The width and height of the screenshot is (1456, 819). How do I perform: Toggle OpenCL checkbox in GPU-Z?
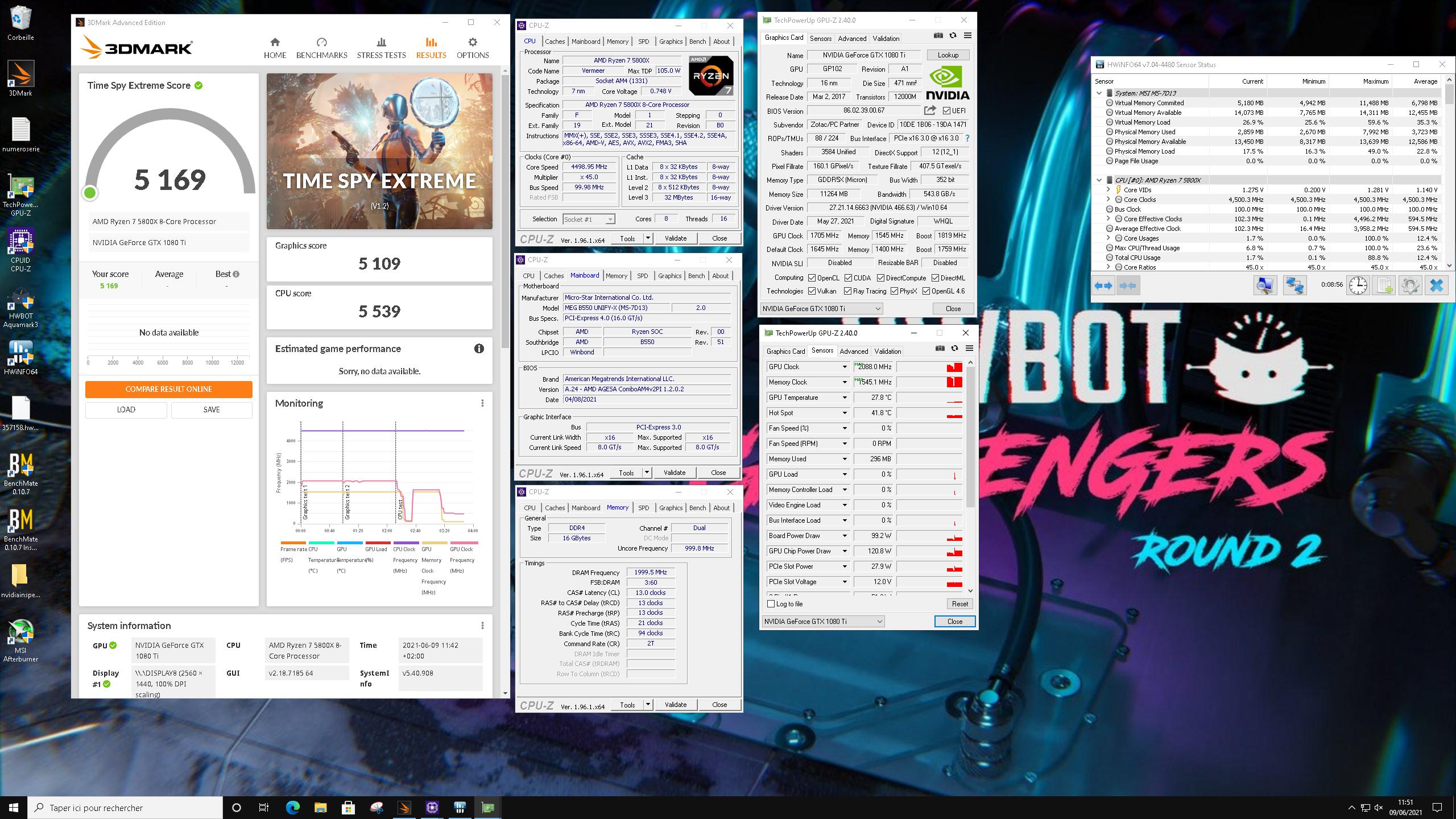(812, 278)
